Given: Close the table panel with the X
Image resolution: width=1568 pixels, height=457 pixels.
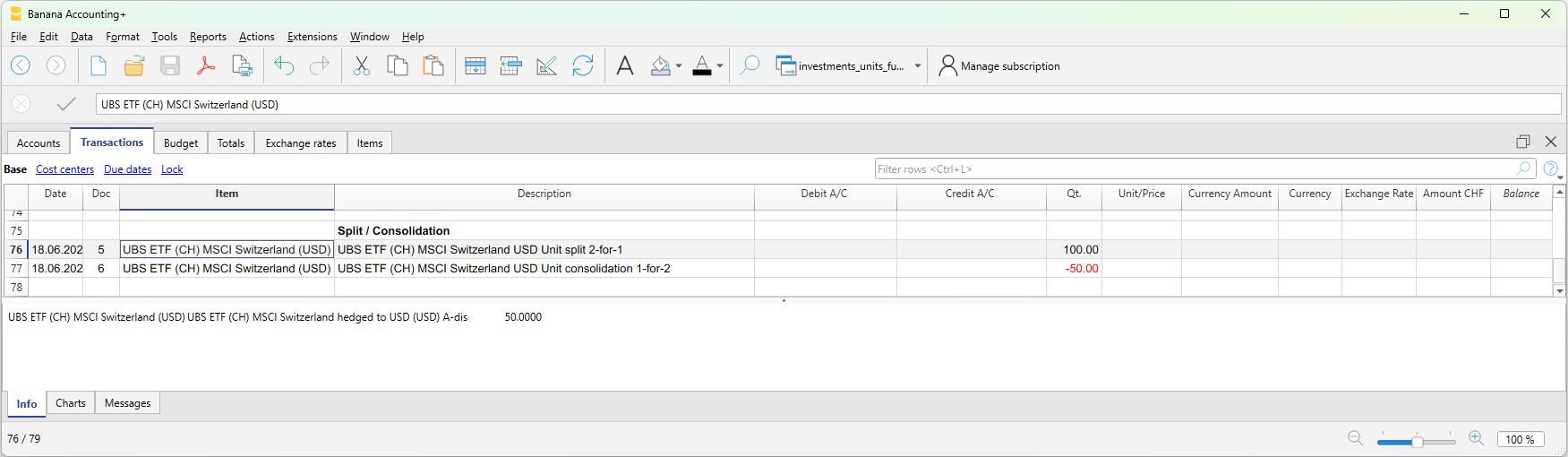Looking at the screenshot, I should coord(1551,142).
